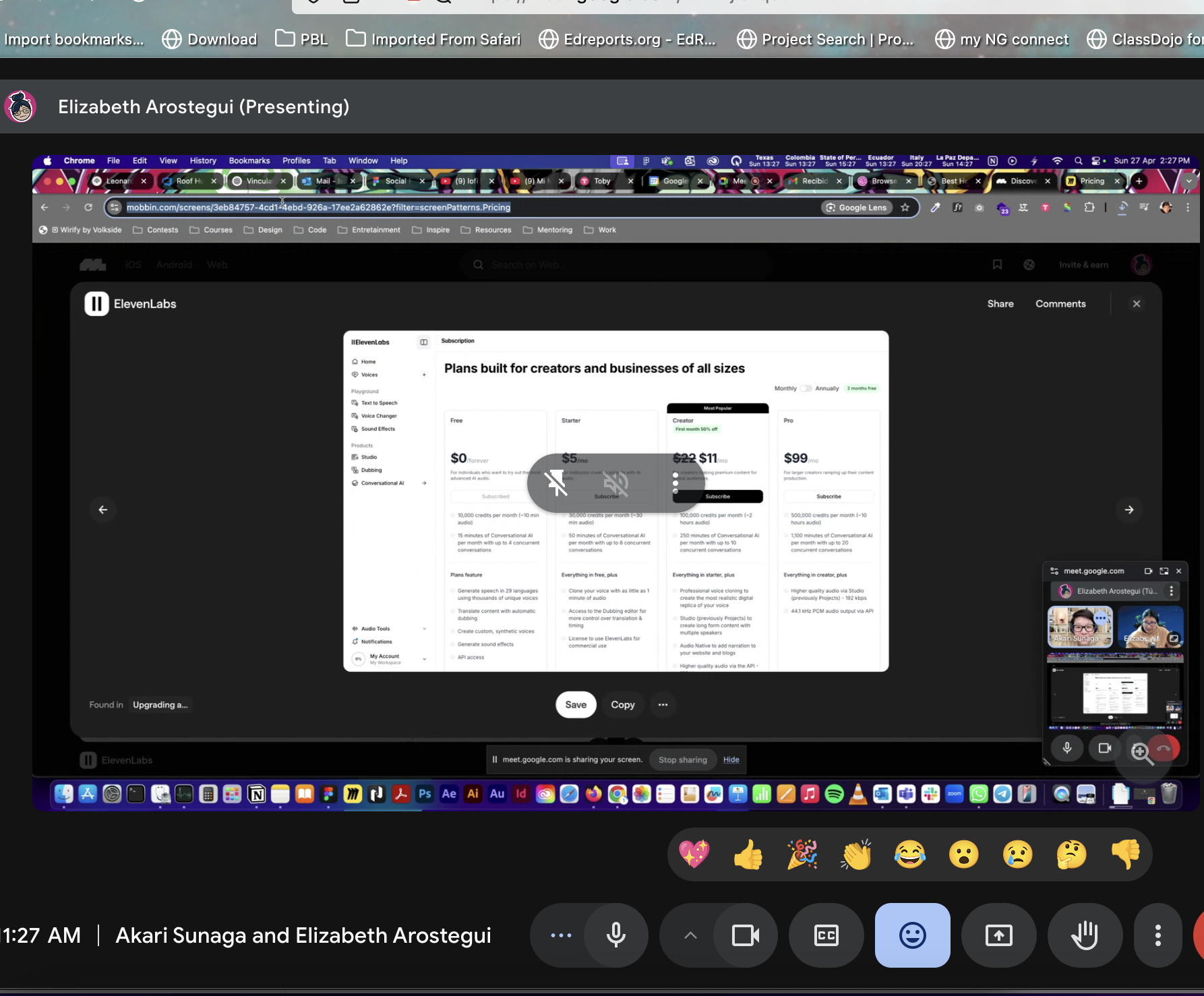The height and width of the screenshot is (996, 1204).
Task: Click Share in the ElevenLabs modal header
Action: click(1000, 304)
